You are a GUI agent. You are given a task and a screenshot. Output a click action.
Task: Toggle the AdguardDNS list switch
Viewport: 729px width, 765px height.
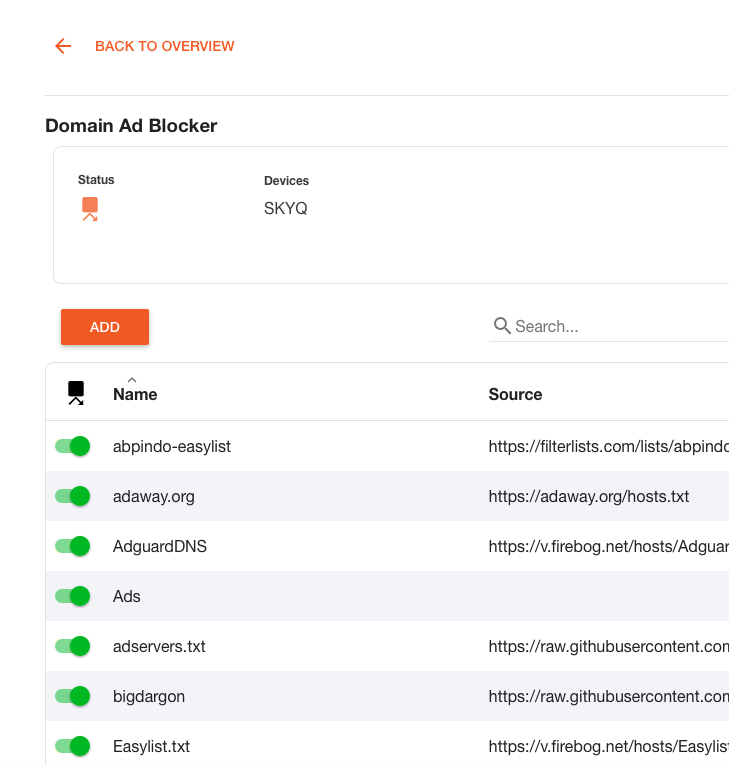click(x=73, y=546)
